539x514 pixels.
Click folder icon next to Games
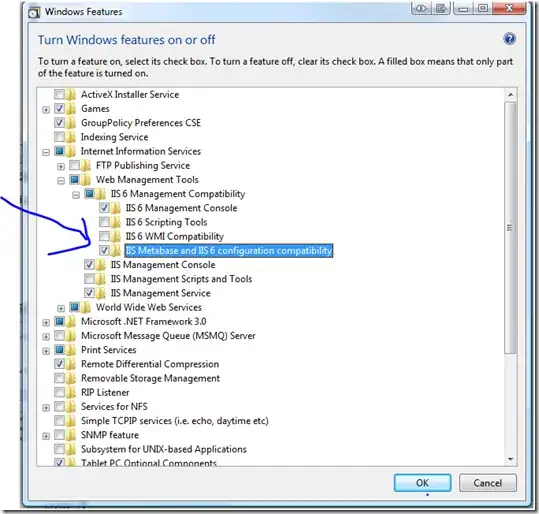(x=71, y=109)
